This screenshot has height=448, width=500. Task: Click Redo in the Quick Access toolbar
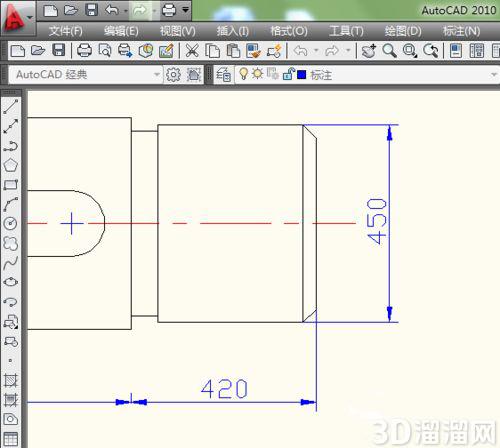pyautogui.click(x=139, y=10)
